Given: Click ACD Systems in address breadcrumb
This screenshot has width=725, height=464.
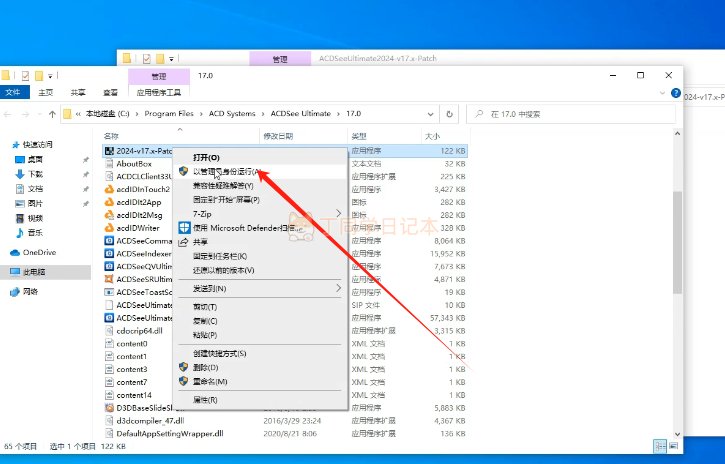Looking at the screenshot, I should [232, 114].
